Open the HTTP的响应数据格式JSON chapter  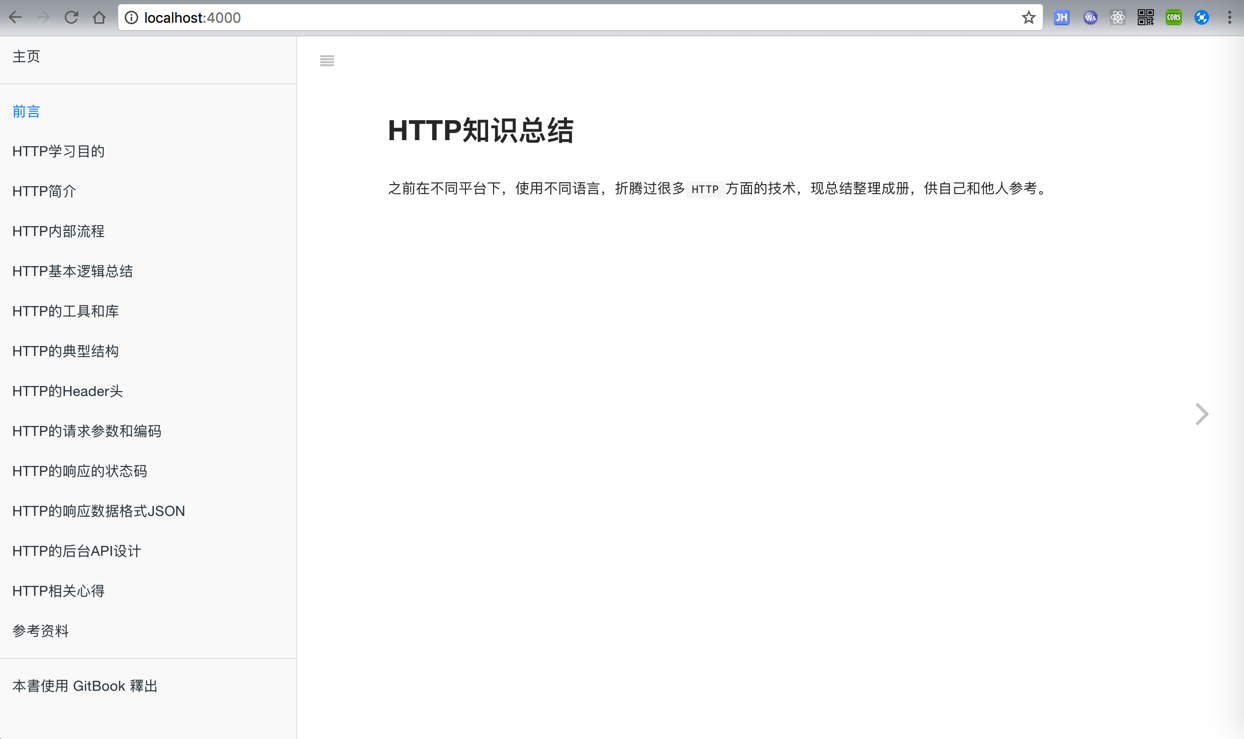pos(98,511)
